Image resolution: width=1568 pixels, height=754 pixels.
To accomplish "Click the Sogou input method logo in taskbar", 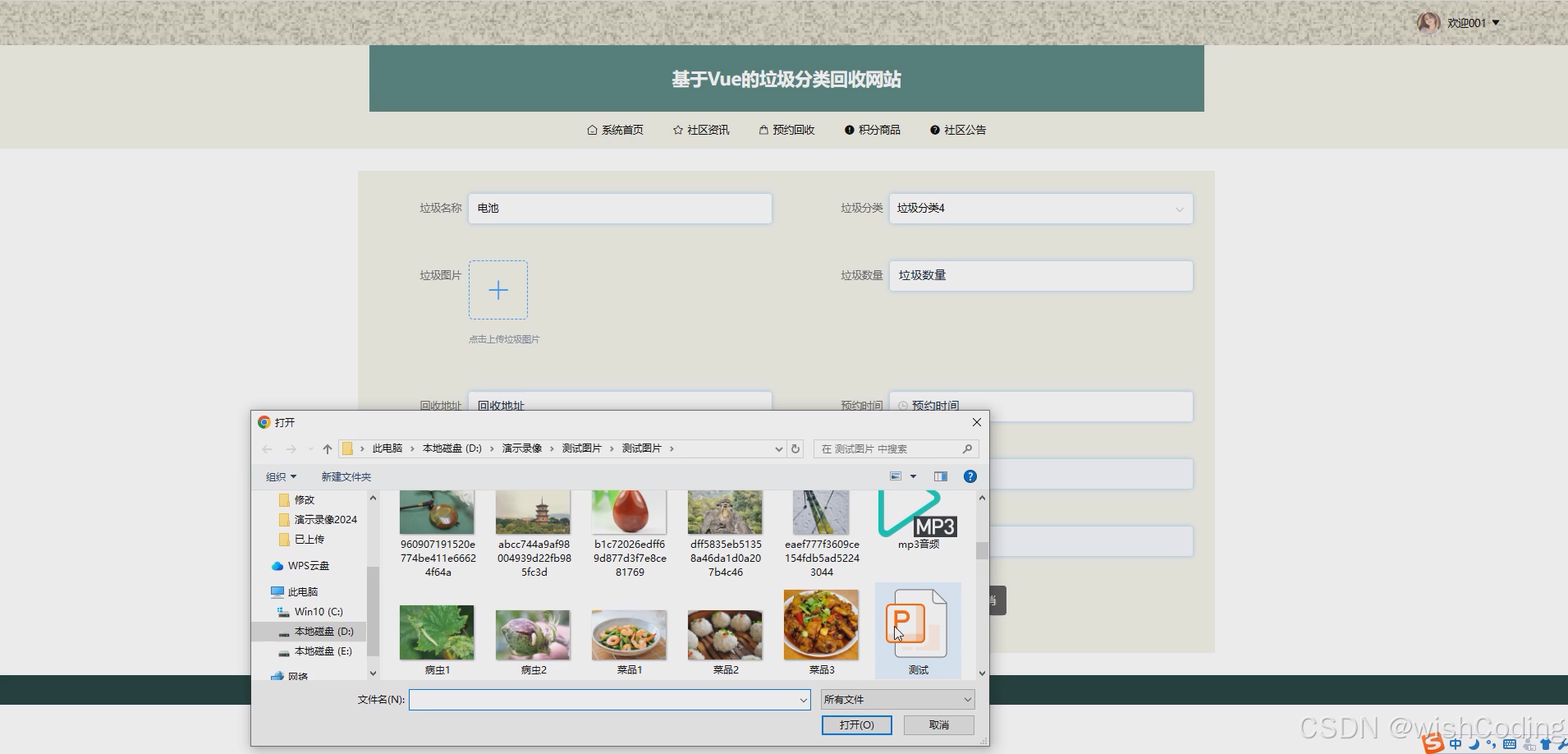I will tap(1433, 743).
